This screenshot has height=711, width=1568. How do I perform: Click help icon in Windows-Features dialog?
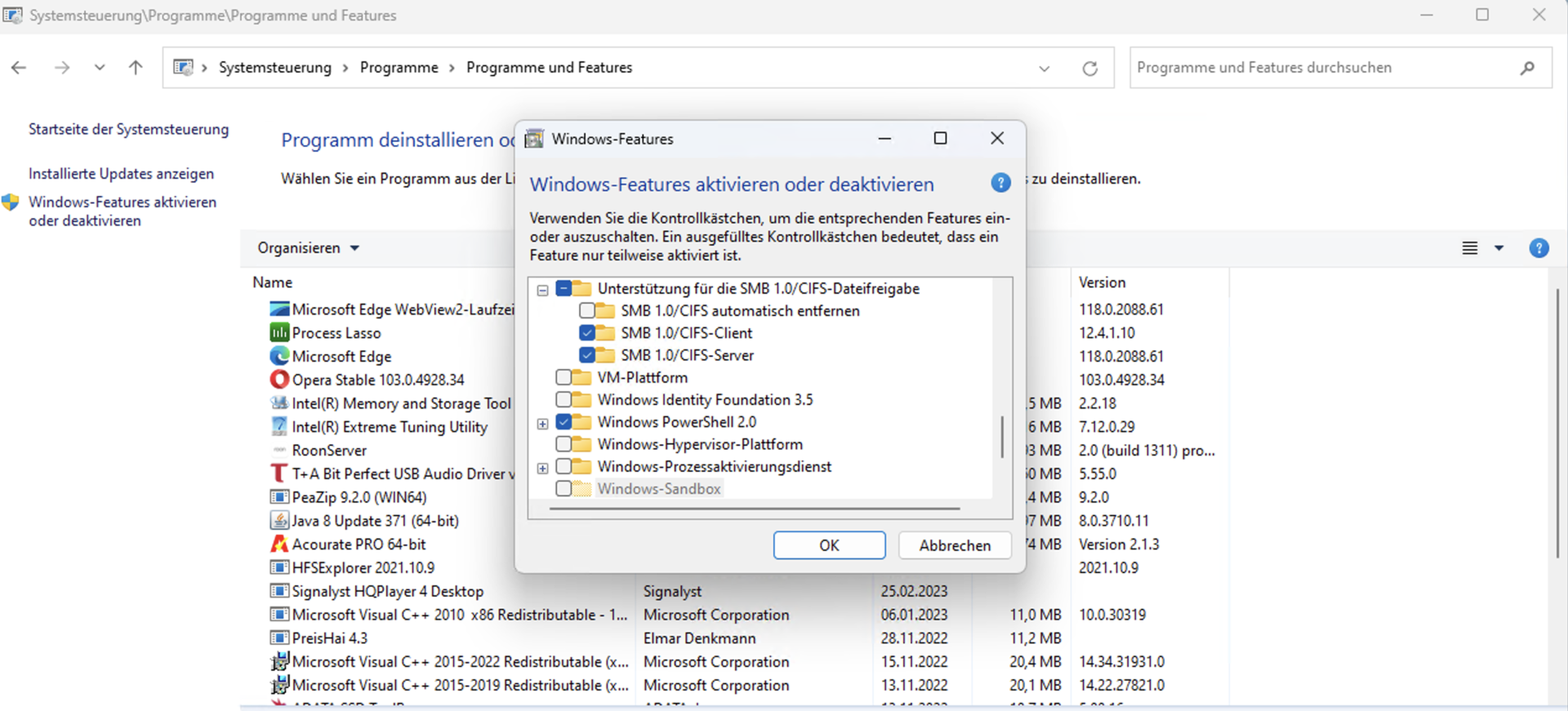[x=1000, y=183]
